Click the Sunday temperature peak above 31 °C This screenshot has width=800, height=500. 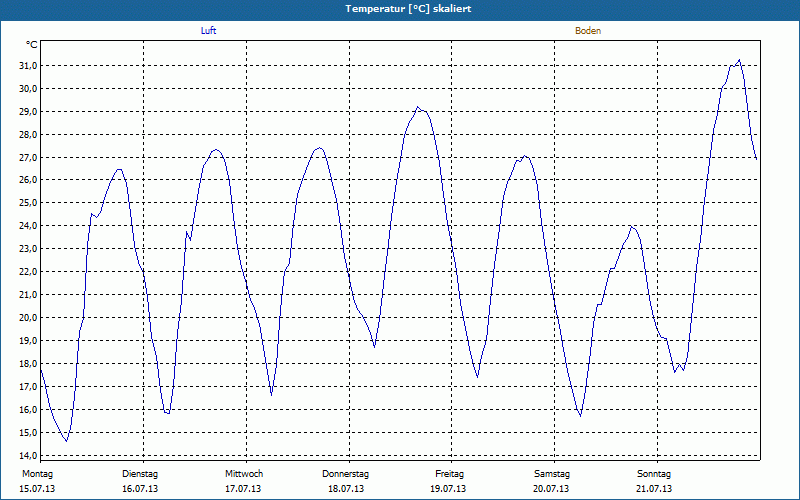coord(739,60)
